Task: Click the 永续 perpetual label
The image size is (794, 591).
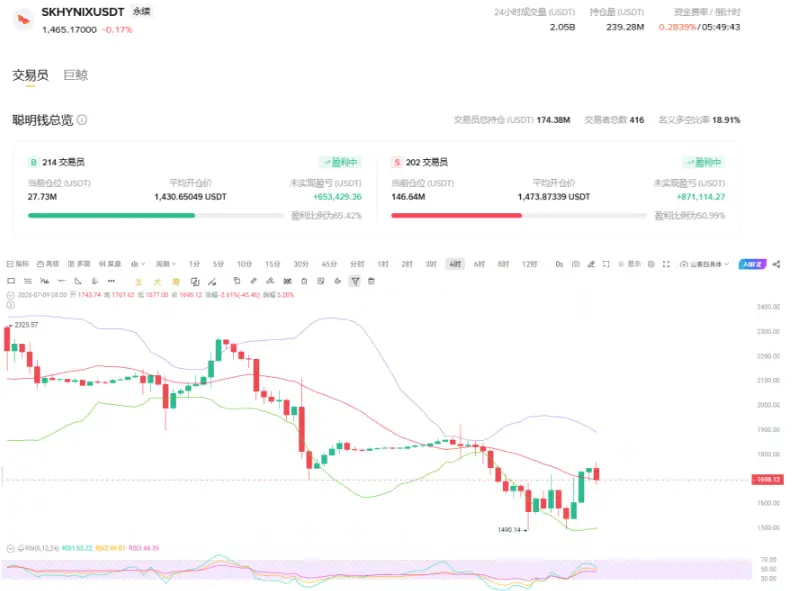Action: 141,11
